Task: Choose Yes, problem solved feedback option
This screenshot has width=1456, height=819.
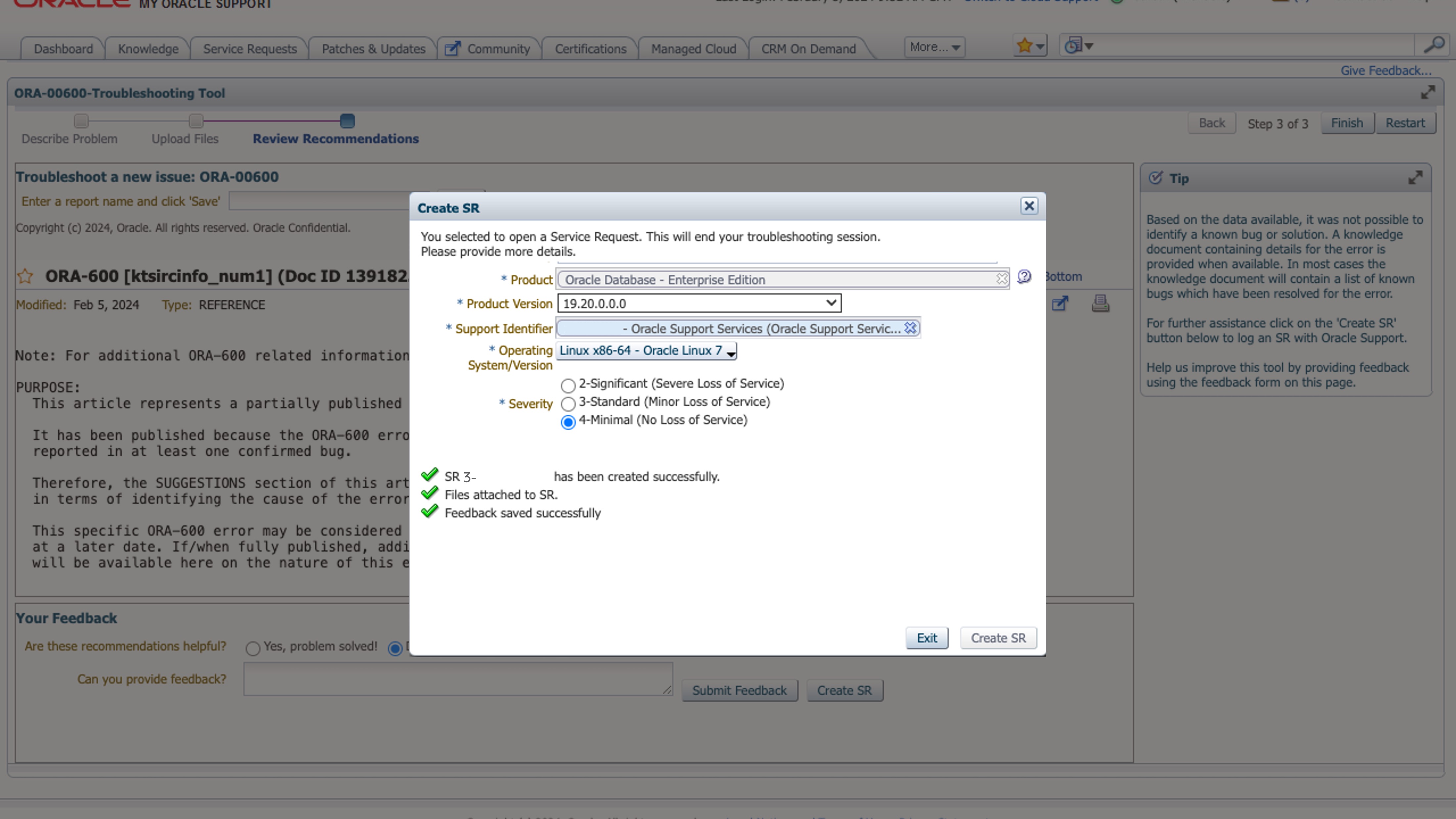Action: pyautogui.click(x=253, y=648)
